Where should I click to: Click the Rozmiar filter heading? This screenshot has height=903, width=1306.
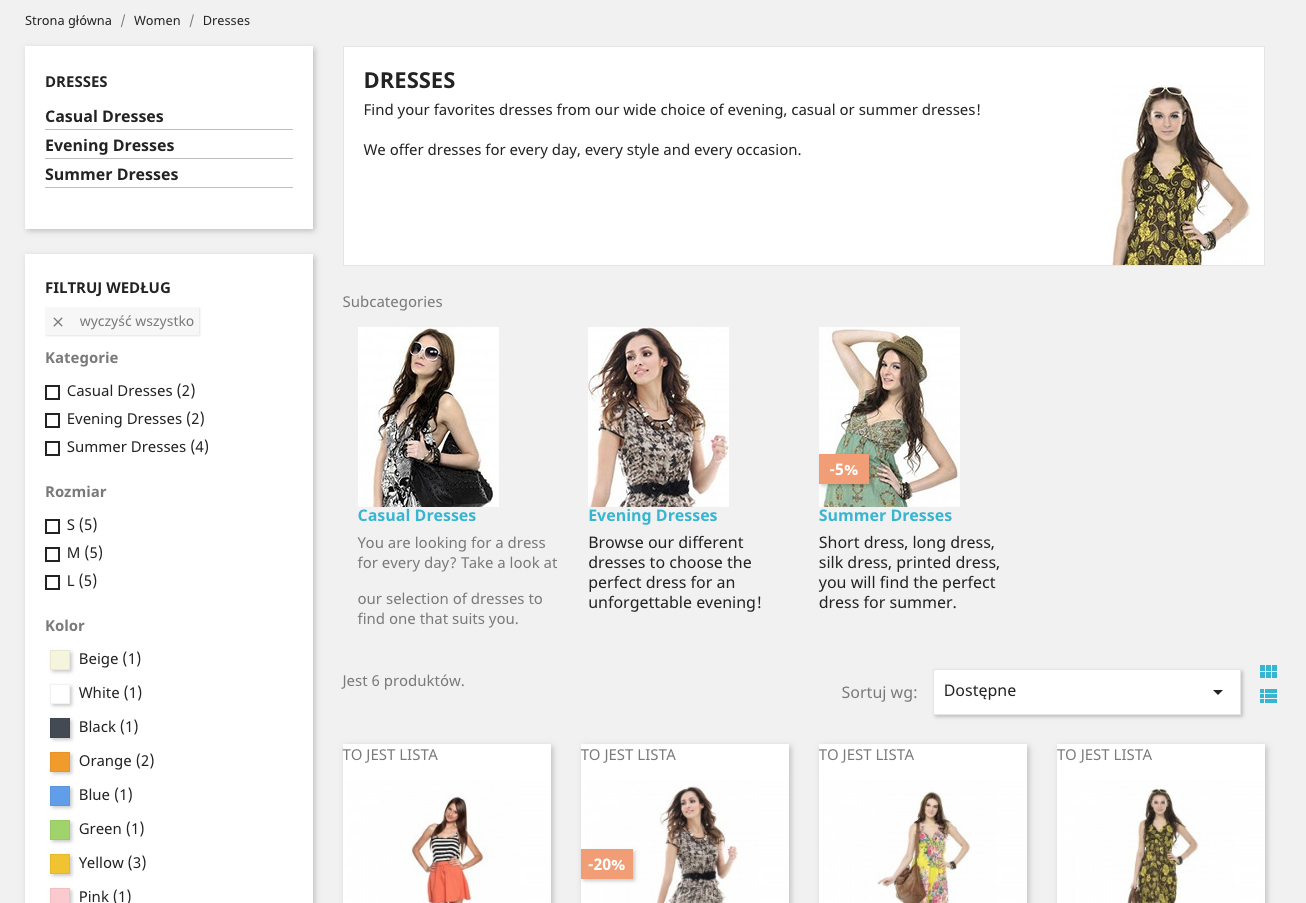[x=76, y=492]
